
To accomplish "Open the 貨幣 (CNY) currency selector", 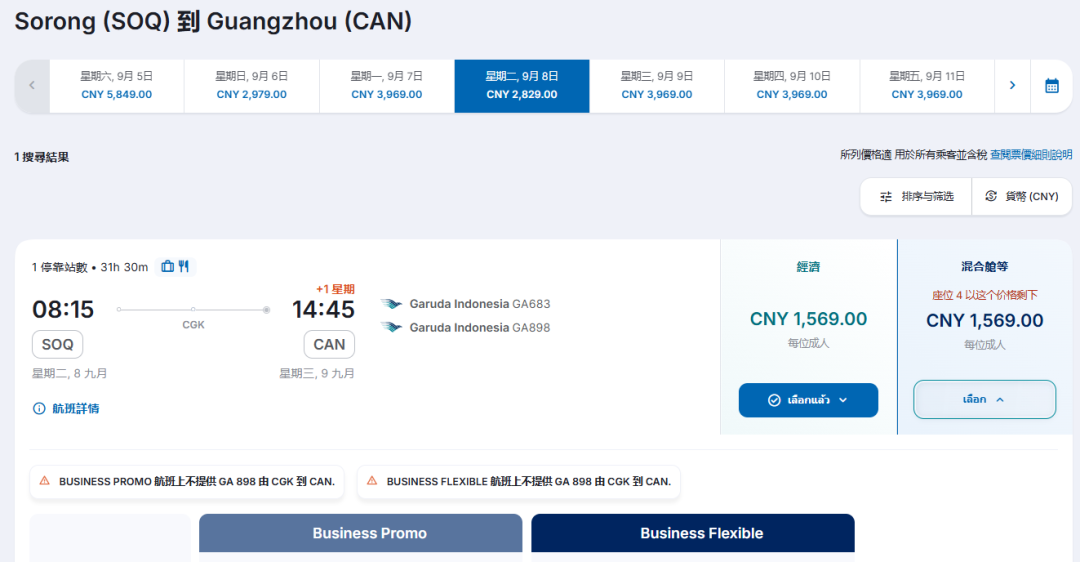I will (x=1021, y=197).
